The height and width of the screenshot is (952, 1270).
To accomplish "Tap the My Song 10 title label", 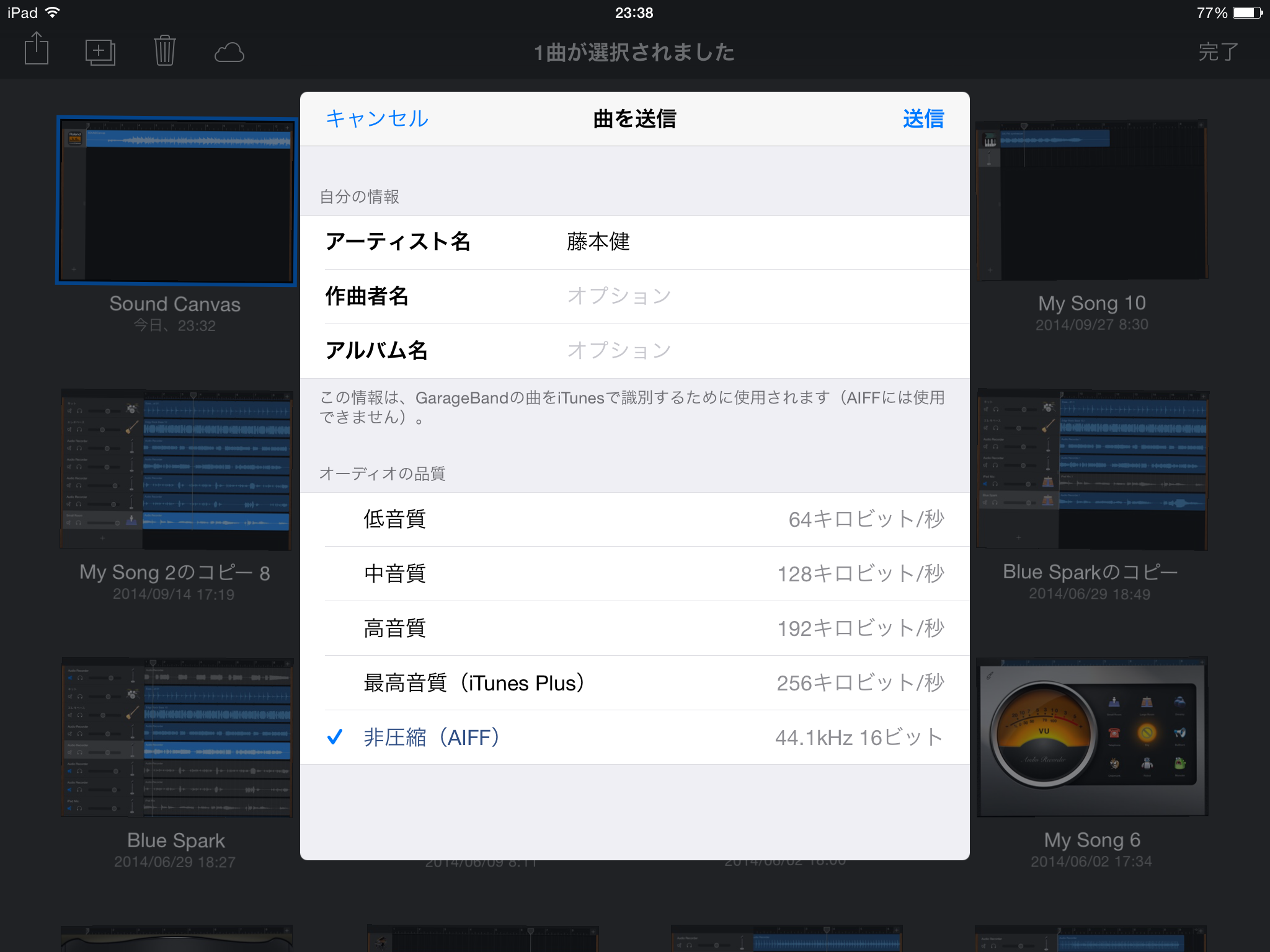I will 1092,304.
